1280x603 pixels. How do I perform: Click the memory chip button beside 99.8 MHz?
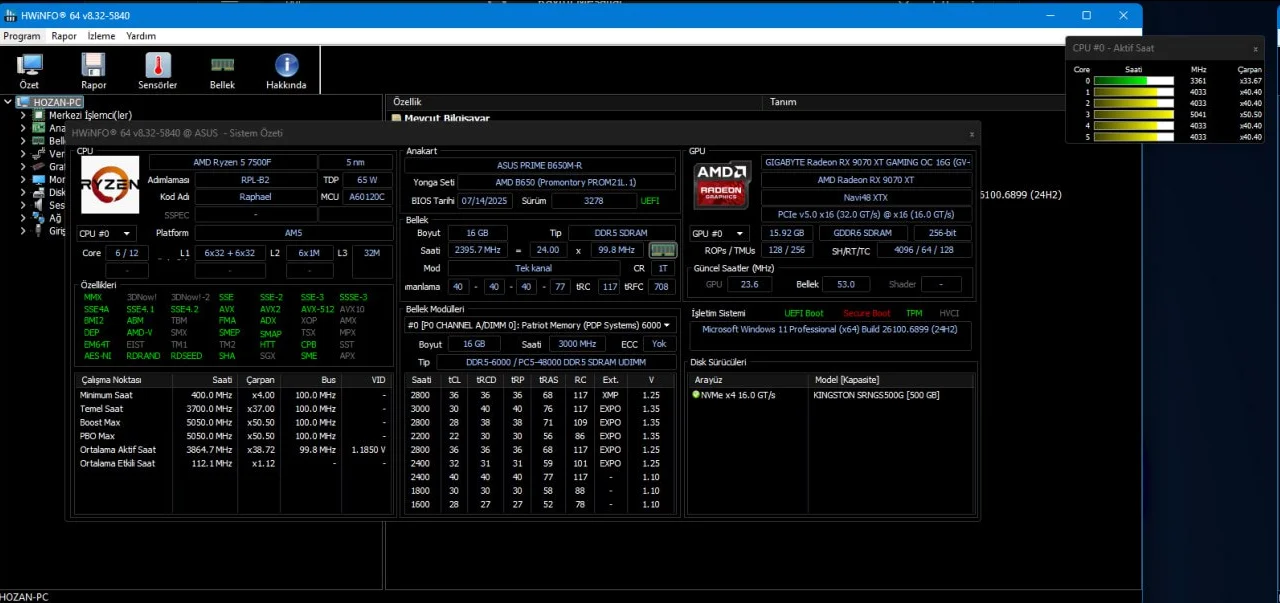coord(662,250)
